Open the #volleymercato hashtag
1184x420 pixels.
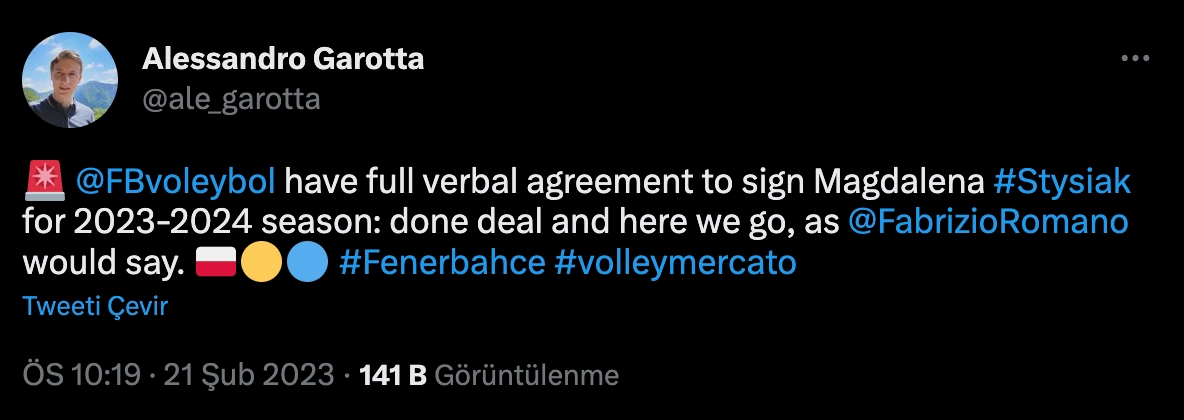[x=675, y=263]
